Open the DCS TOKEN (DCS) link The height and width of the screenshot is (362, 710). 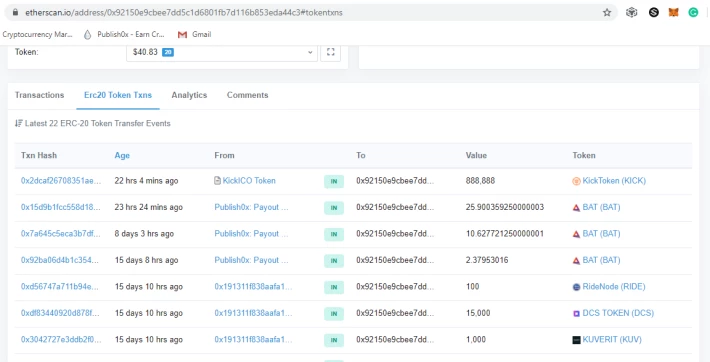618,313
